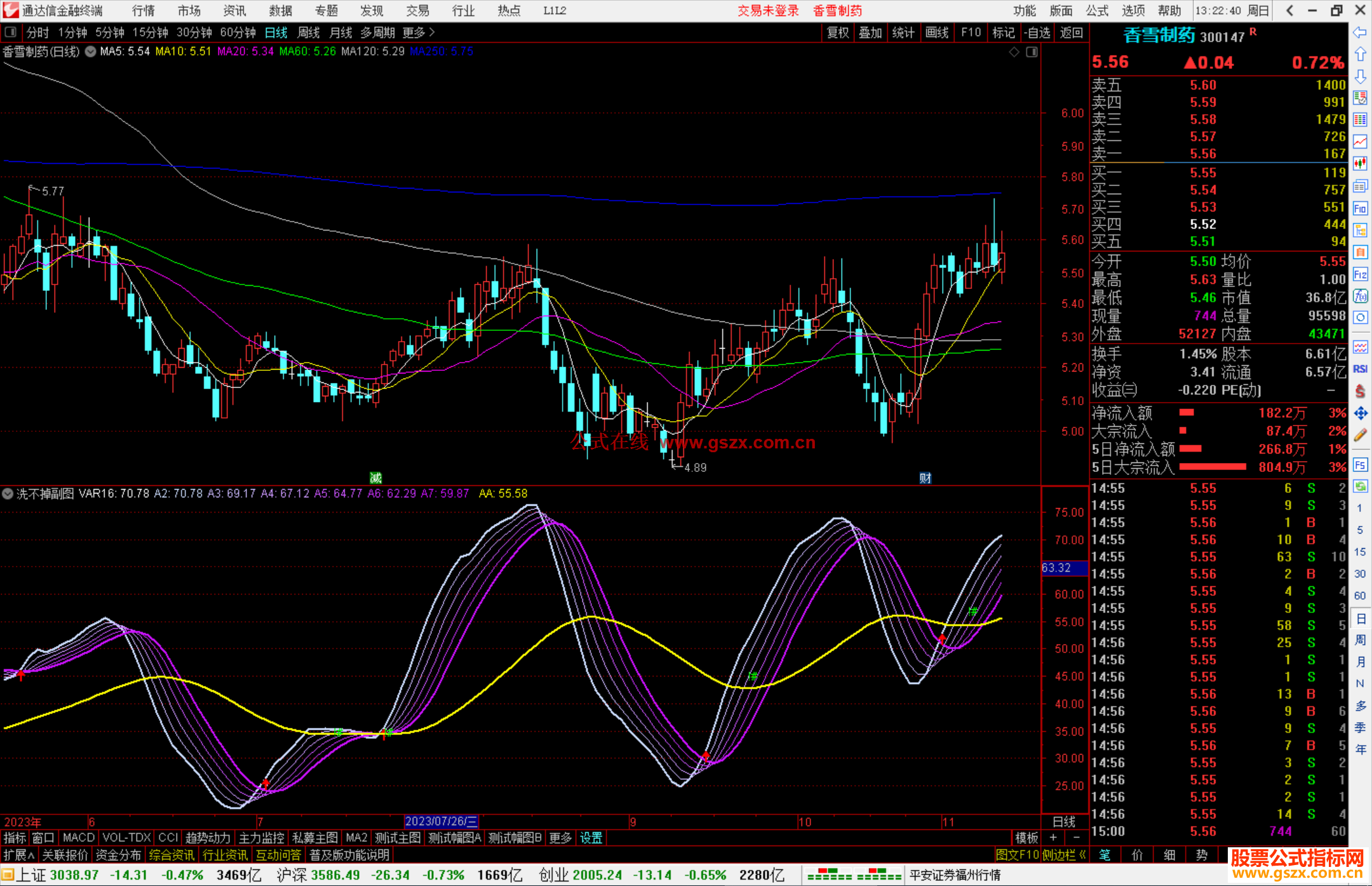
Task: Click the f(x) formula icon
Action: (x=1360, y=297)
